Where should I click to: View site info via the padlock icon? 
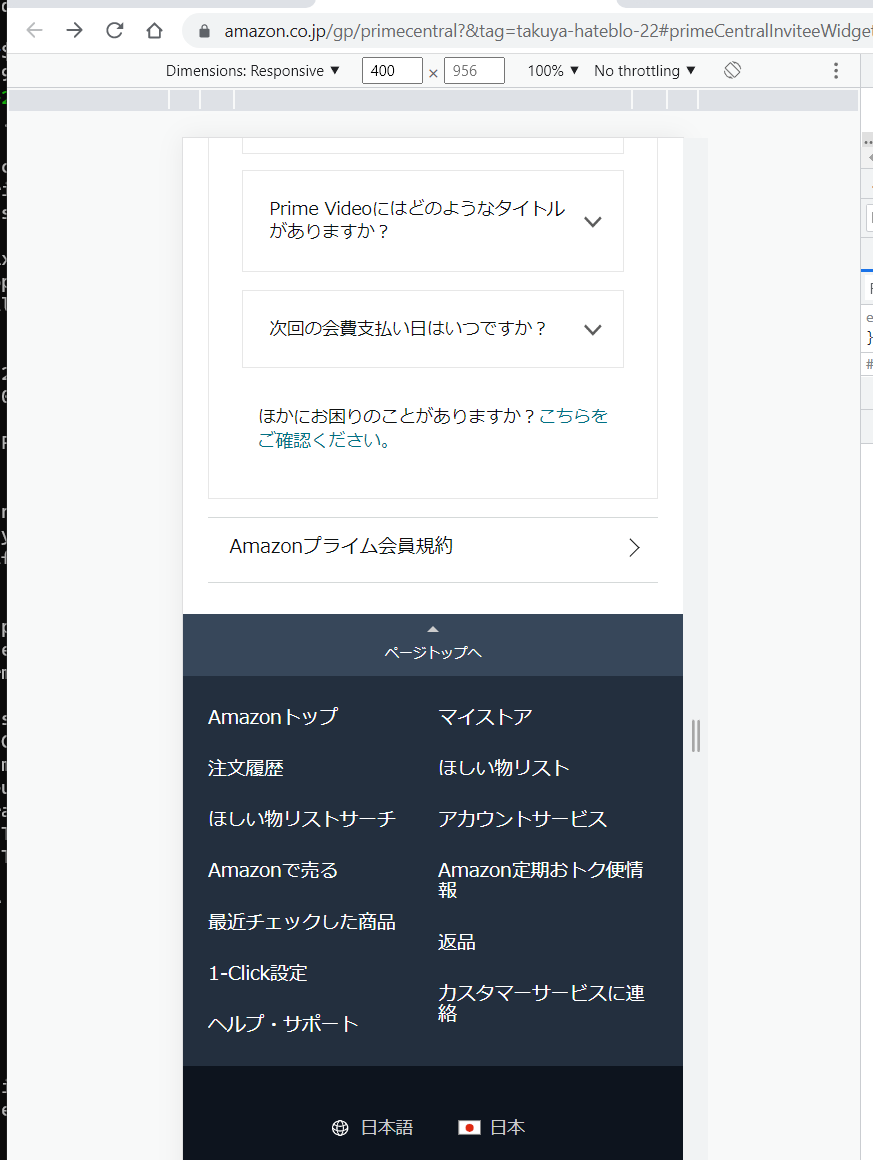coord(205,31)
